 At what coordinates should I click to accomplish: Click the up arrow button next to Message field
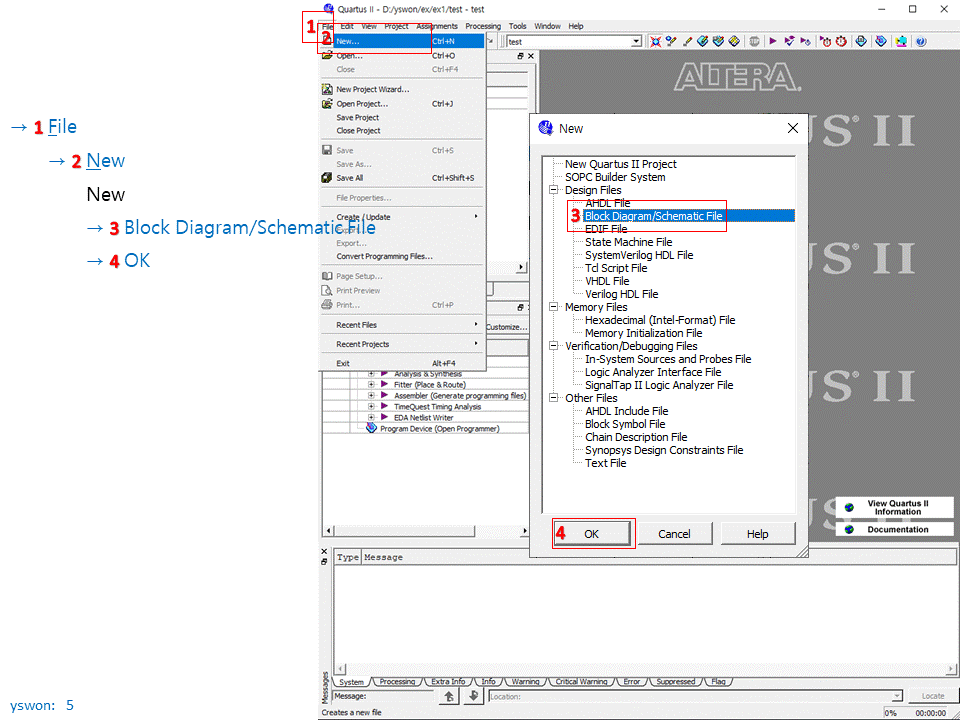(x=449, y=696)
